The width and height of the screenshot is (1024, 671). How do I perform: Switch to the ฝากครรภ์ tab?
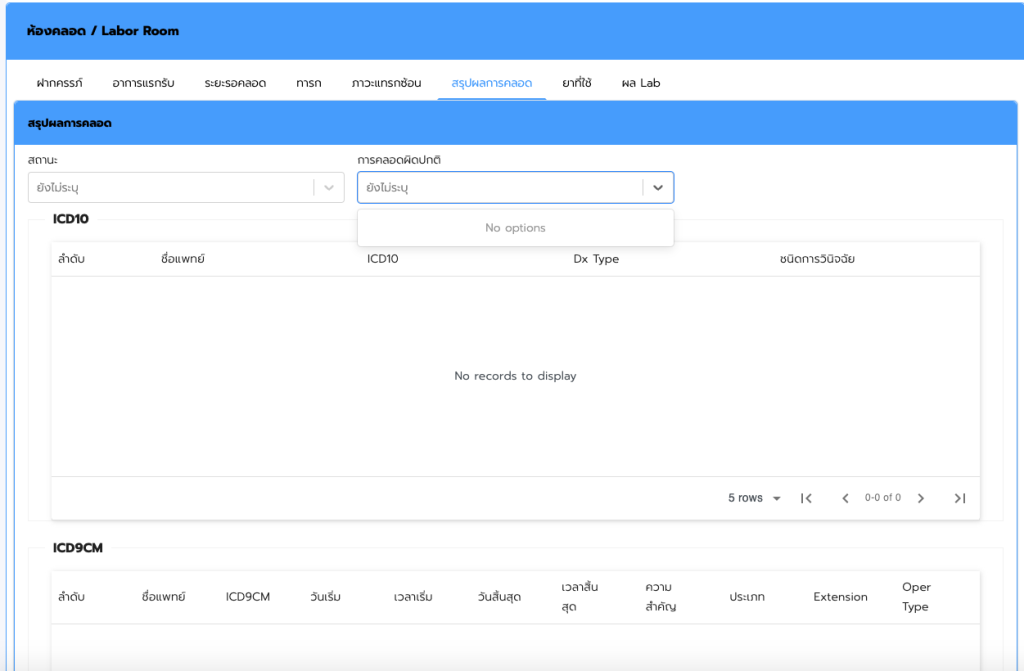(59, 83)
